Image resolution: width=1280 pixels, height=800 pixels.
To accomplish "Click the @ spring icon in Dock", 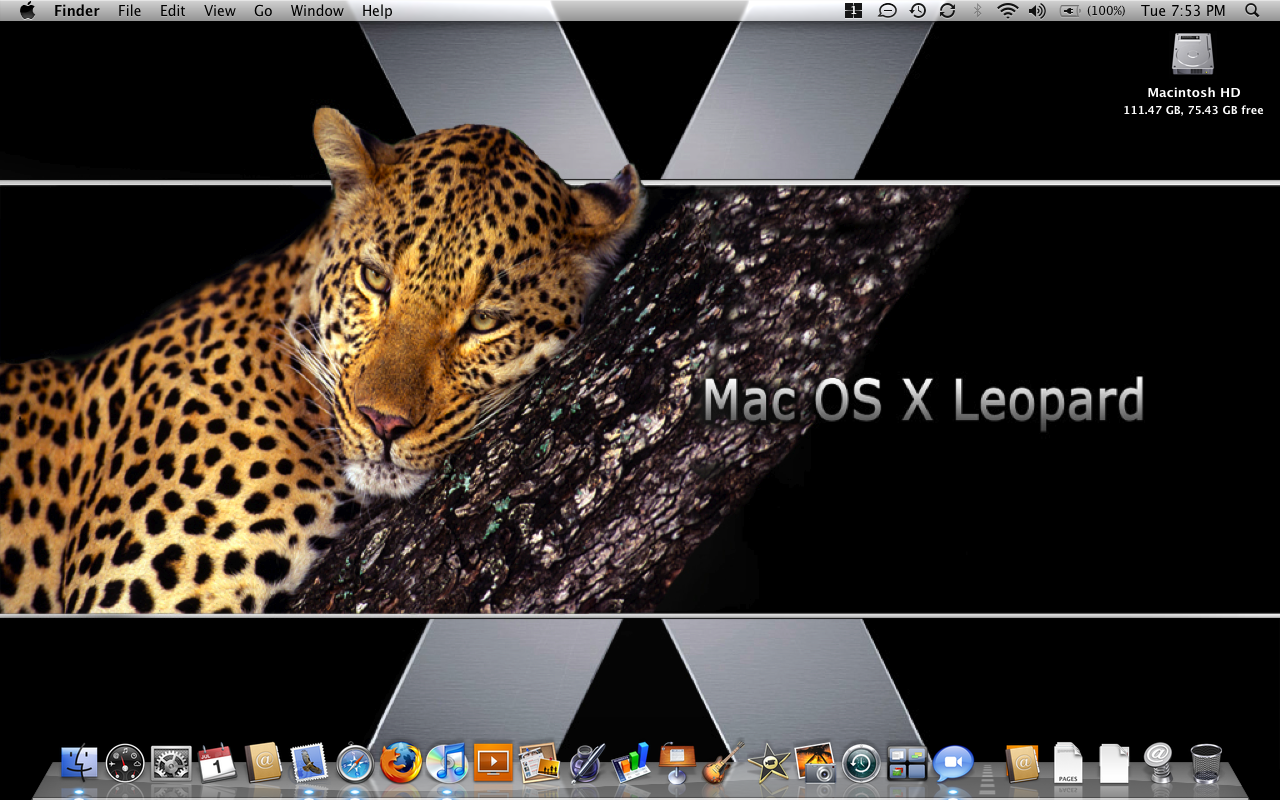I will pyautogui.click(x=1159, y=763).
